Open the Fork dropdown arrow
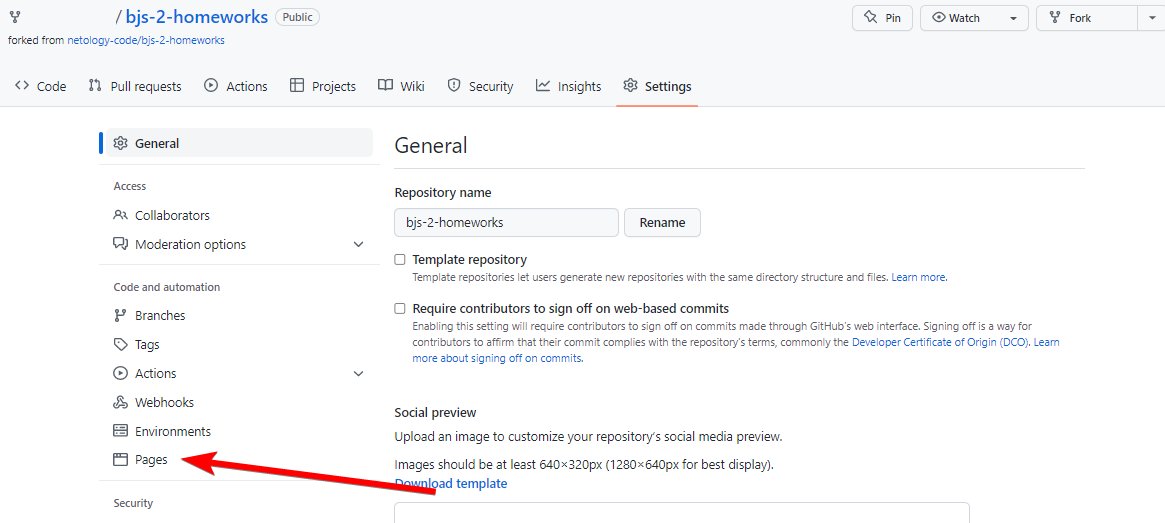This screenshot has height=523, width=1165. click(1150, 18)
